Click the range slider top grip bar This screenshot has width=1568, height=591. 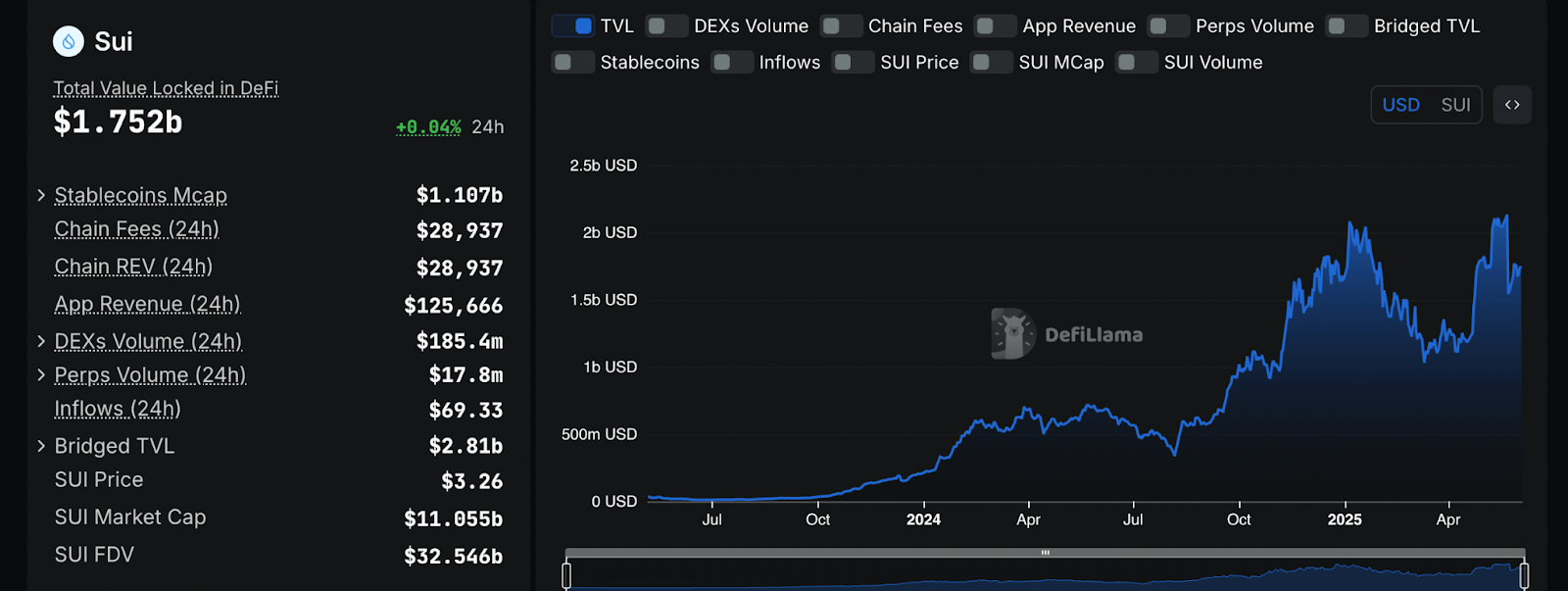1045,553
